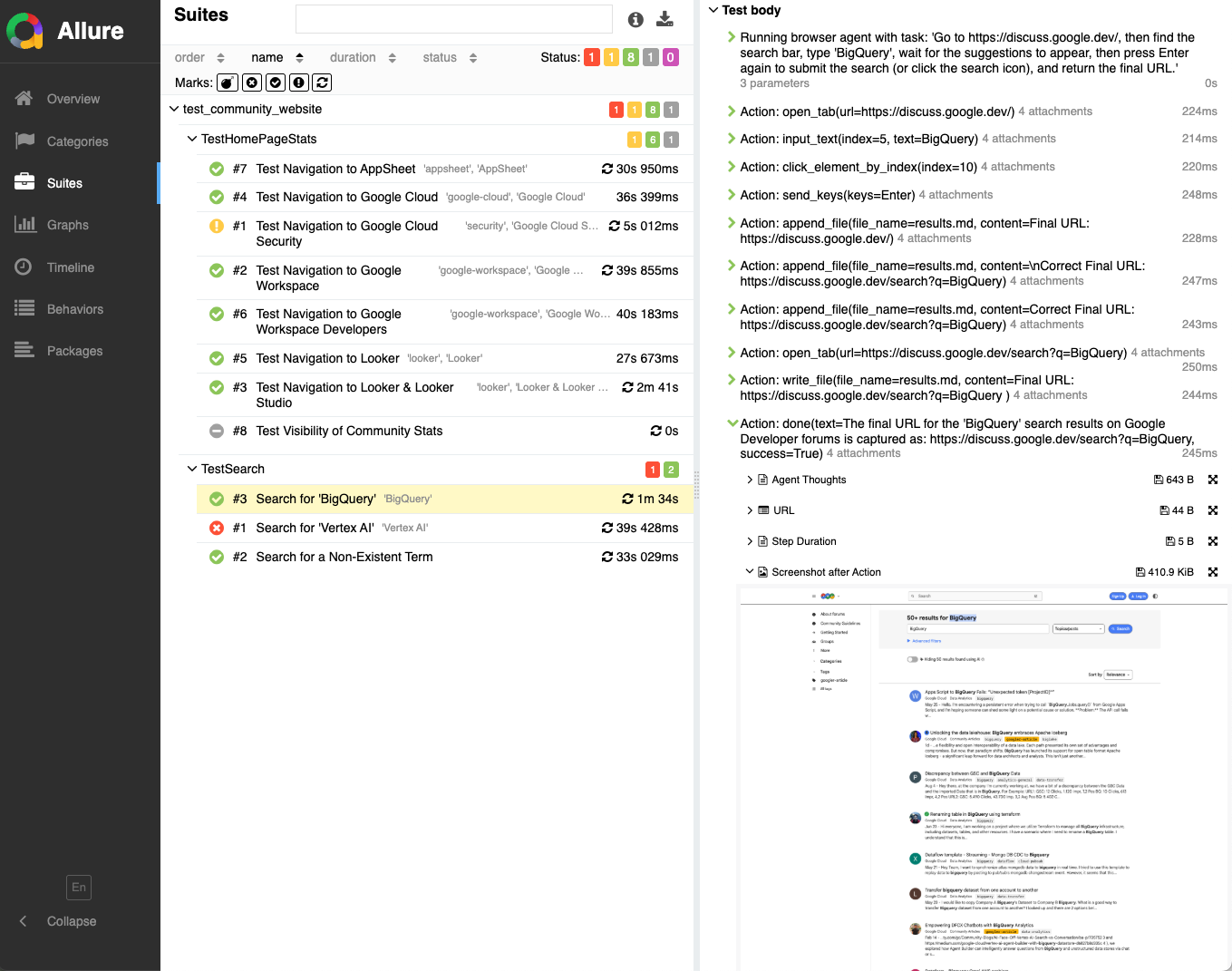Sort suites by duration

(x=363, y=57)
